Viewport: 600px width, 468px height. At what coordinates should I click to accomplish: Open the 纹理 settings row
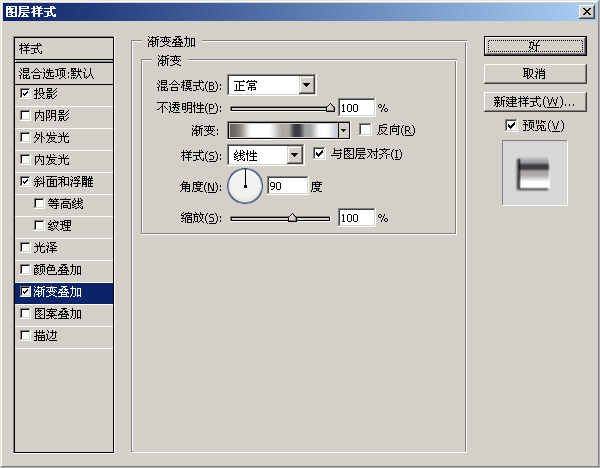coord(64,226)
